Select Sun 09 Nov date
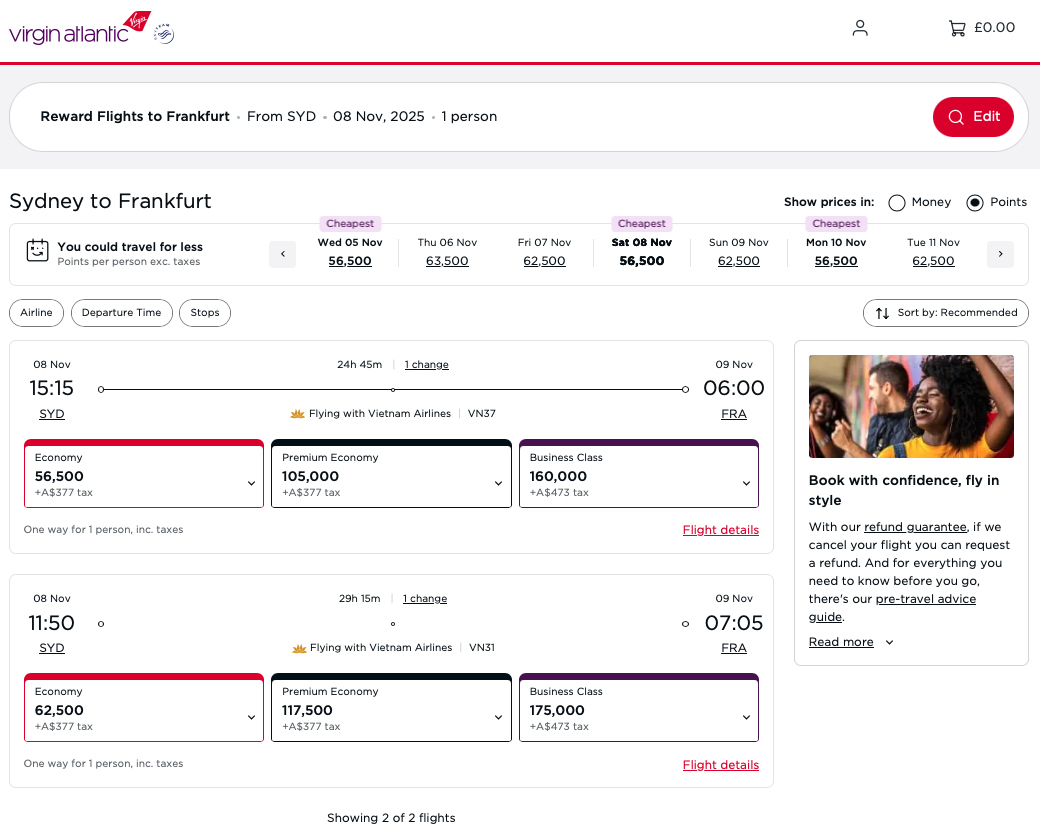 738,252
